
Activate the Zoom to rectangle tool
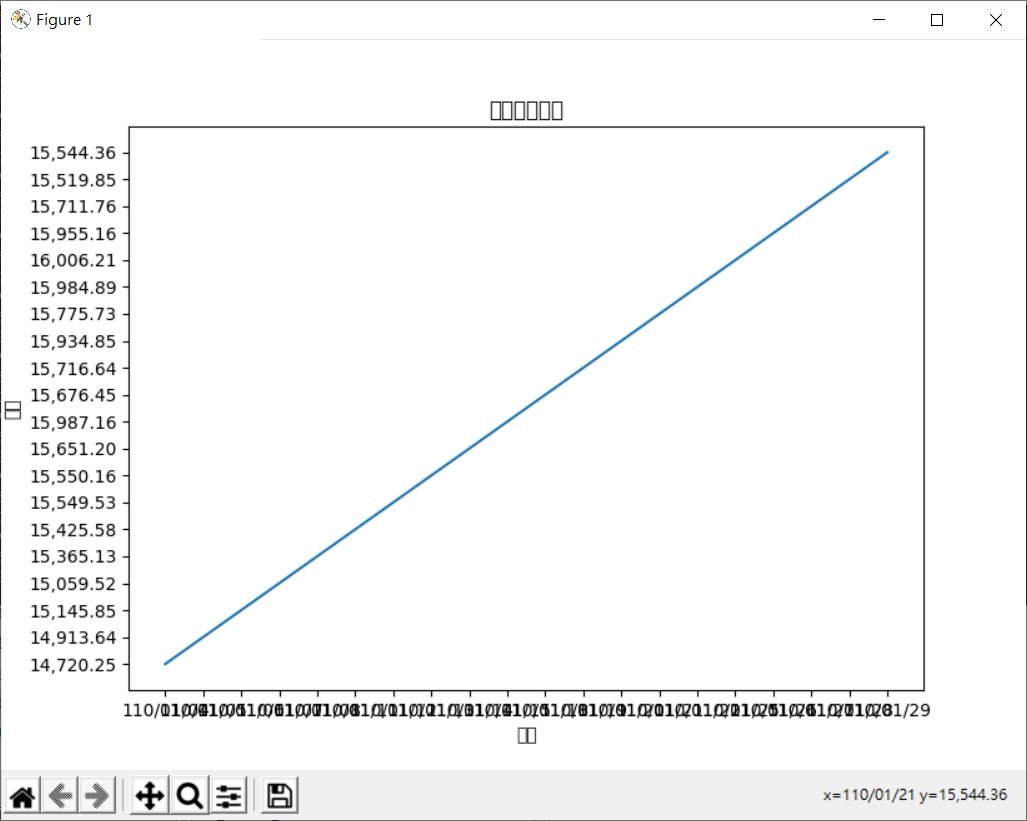(189, 796)
